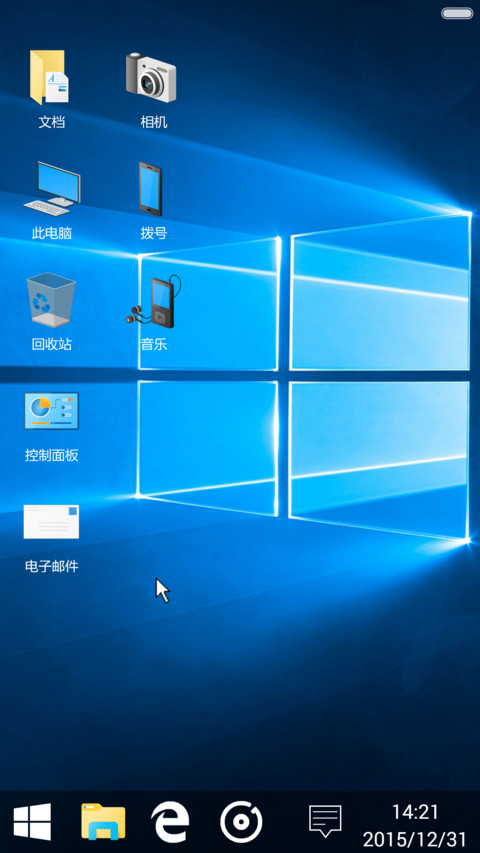Launch Edge browser from the taskbar

170,822
